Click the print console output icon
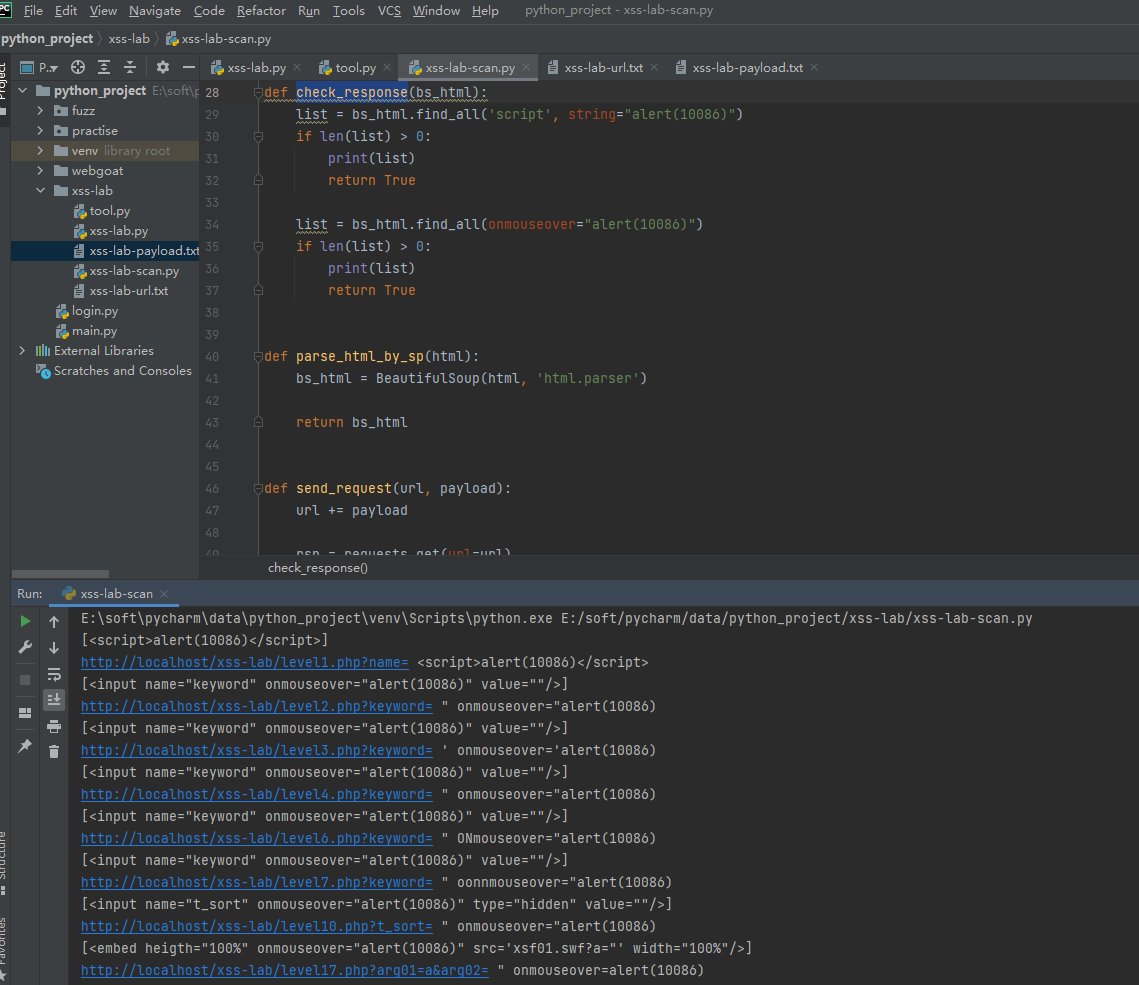The width and height of the screenshot is (1139, 985). coord(54,726)
